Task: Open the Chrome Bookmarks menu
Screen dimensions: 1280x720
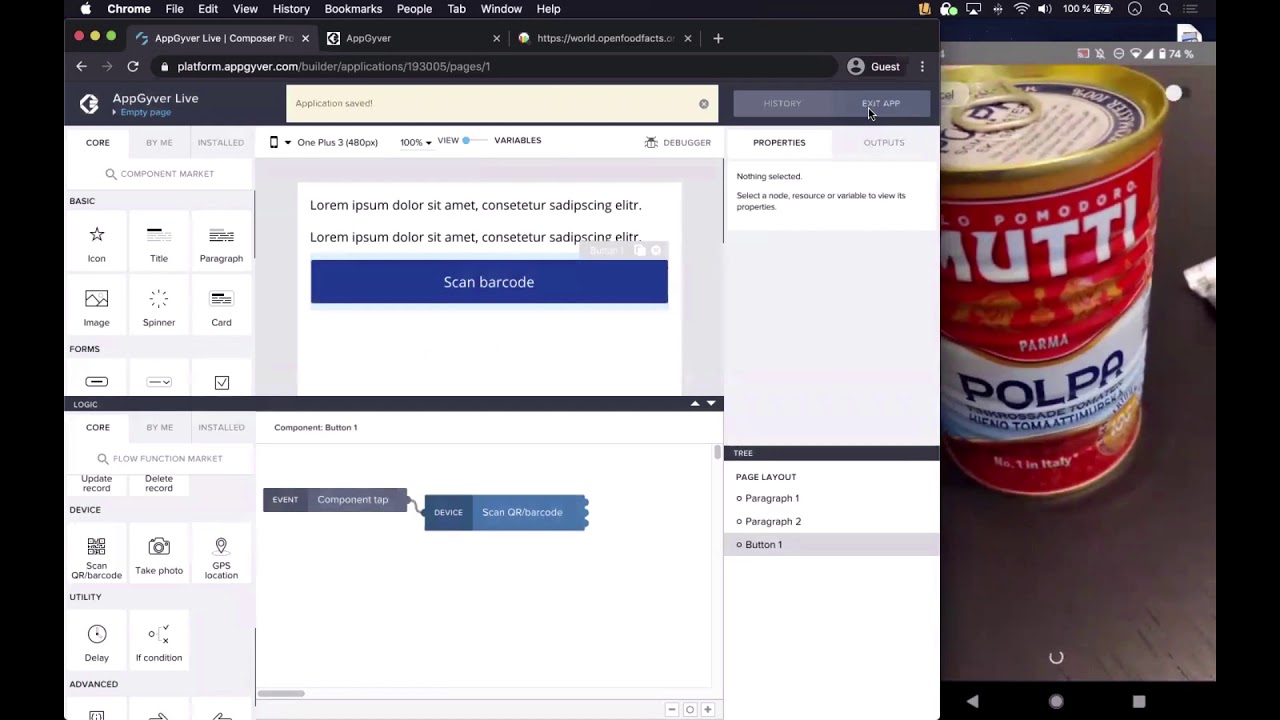Action: [x=353, y=9]
